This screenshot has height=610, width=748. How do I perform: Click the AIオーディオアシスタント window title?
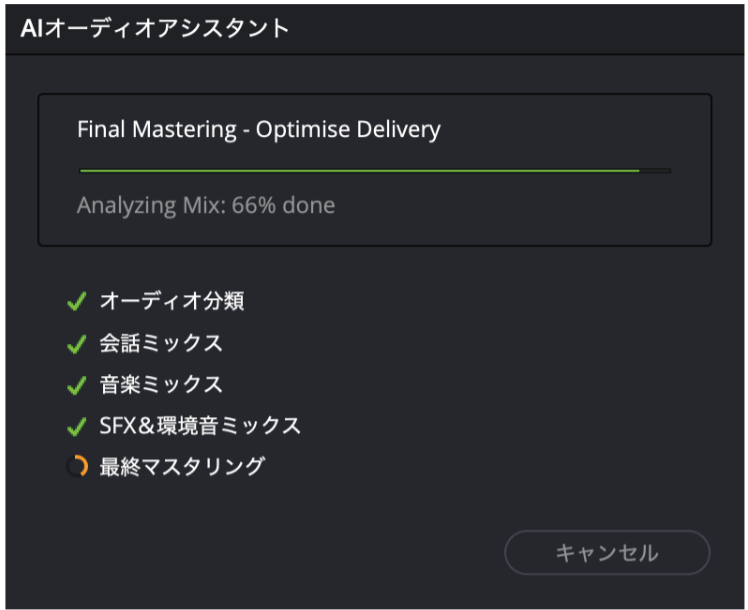[x=154, y=27]
